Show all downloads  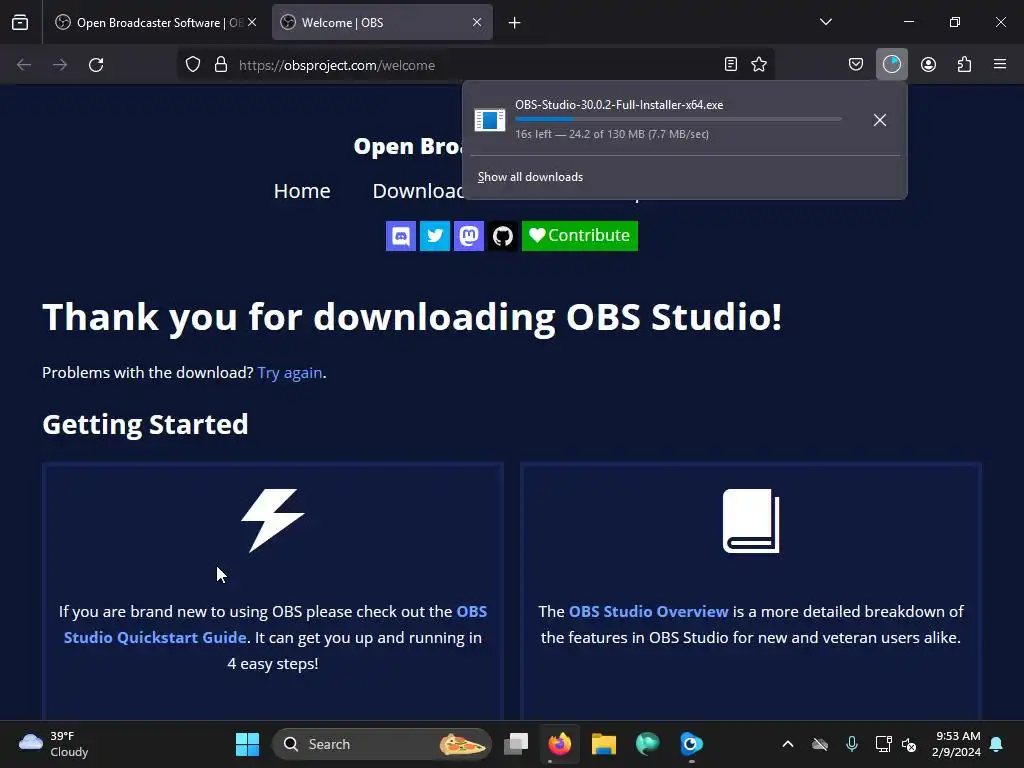point(530,177)
